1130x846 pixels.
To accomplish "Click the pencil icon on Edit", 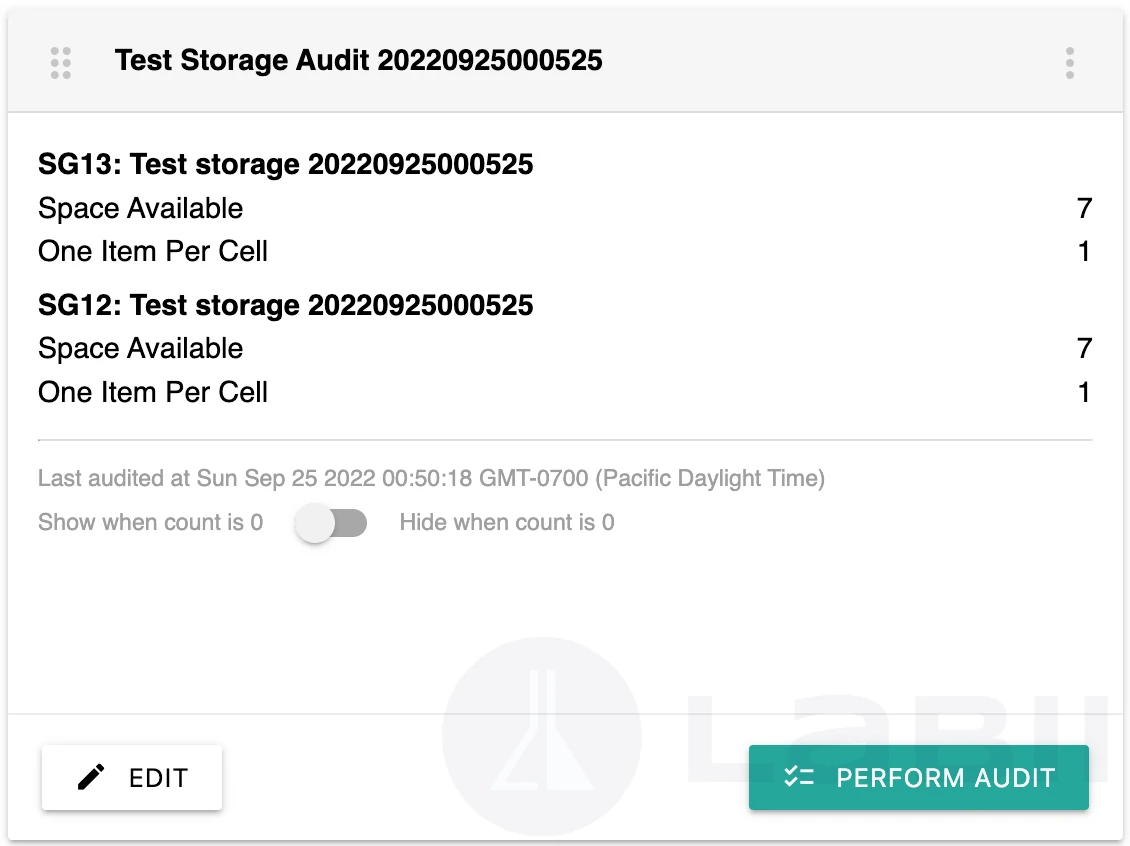I will (x=91, y=777).
